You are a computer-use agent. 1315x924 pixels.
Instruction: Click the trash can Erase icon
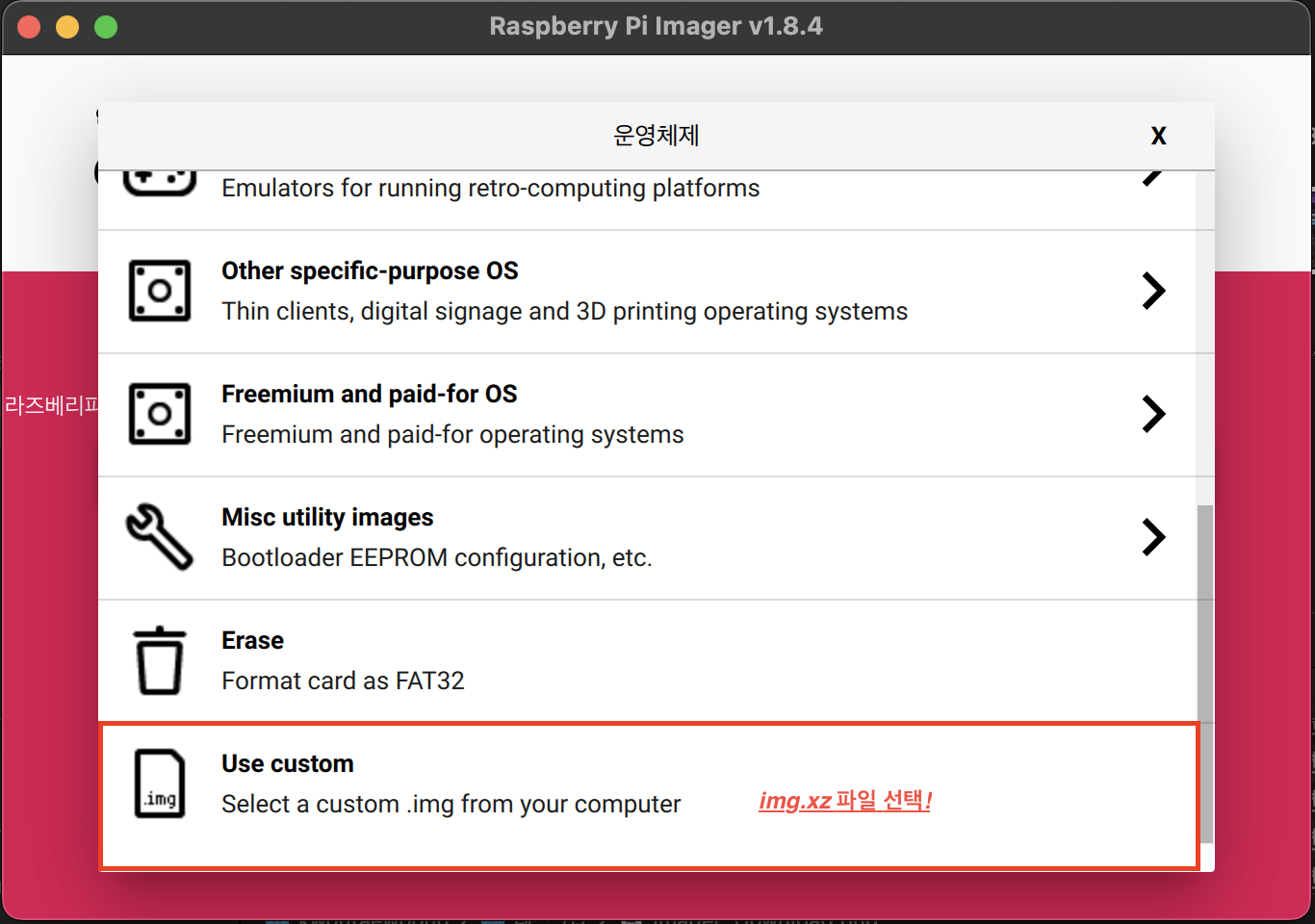pyautogui.click(x=160, y=660)
